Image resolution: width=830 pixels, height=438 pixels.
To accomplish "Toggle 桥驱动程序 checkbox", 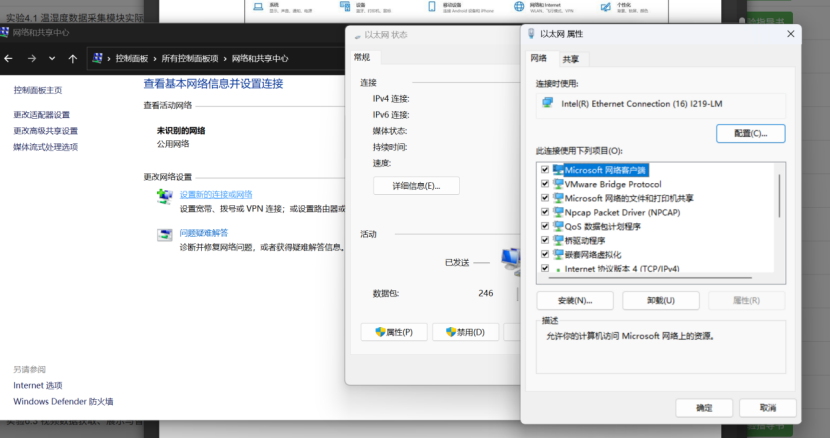I will tap(545, 240).
